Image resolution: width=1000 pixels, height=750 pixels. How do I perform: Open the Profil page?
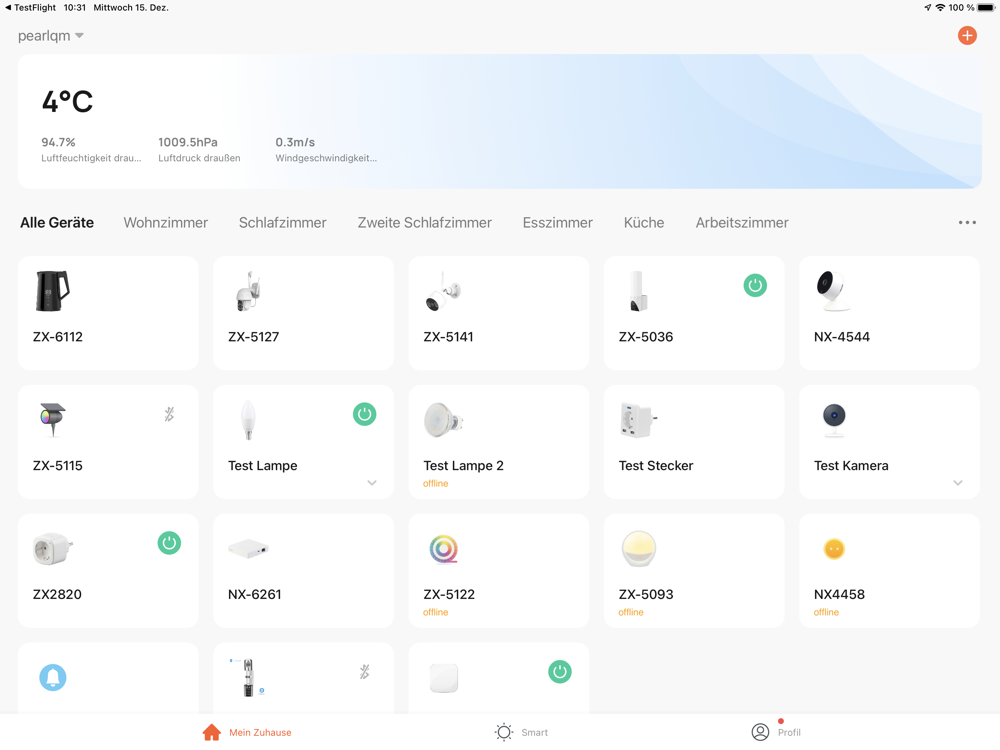click(x=776, y=732)
